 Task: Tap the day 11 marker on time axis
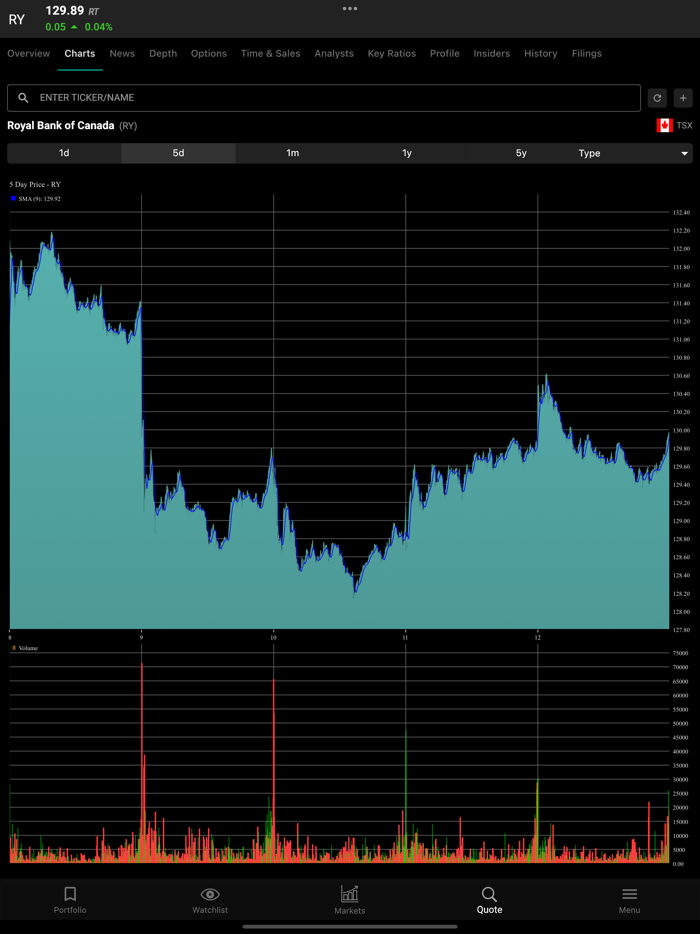pos(405,637)
